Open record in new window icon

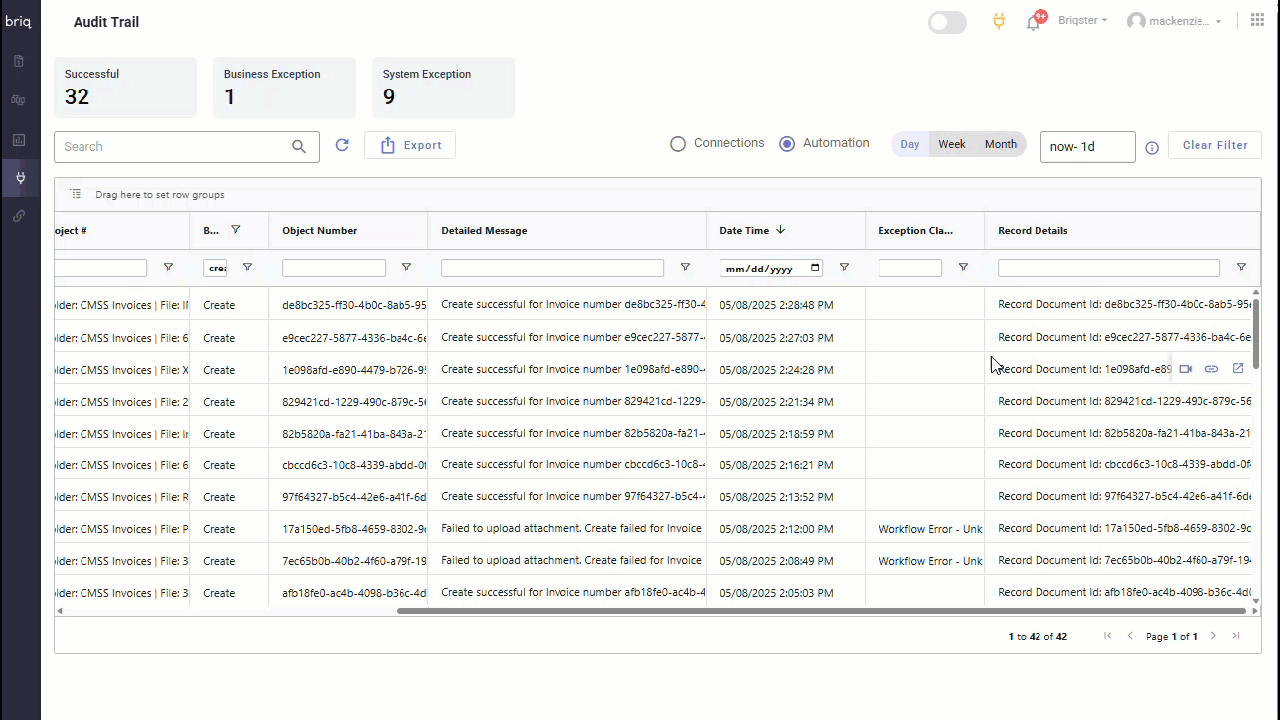[x=1238, y=369]
